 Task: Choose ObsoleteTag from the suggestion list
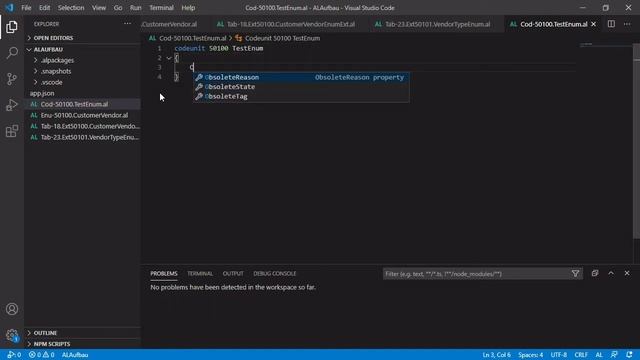click(301, 96)
